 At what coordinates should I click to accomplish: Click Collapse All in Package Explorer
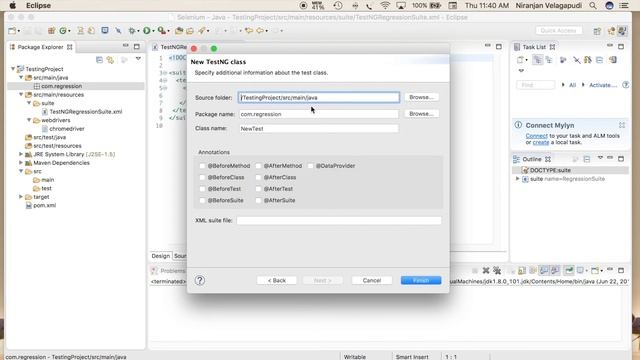coord(99,60)
